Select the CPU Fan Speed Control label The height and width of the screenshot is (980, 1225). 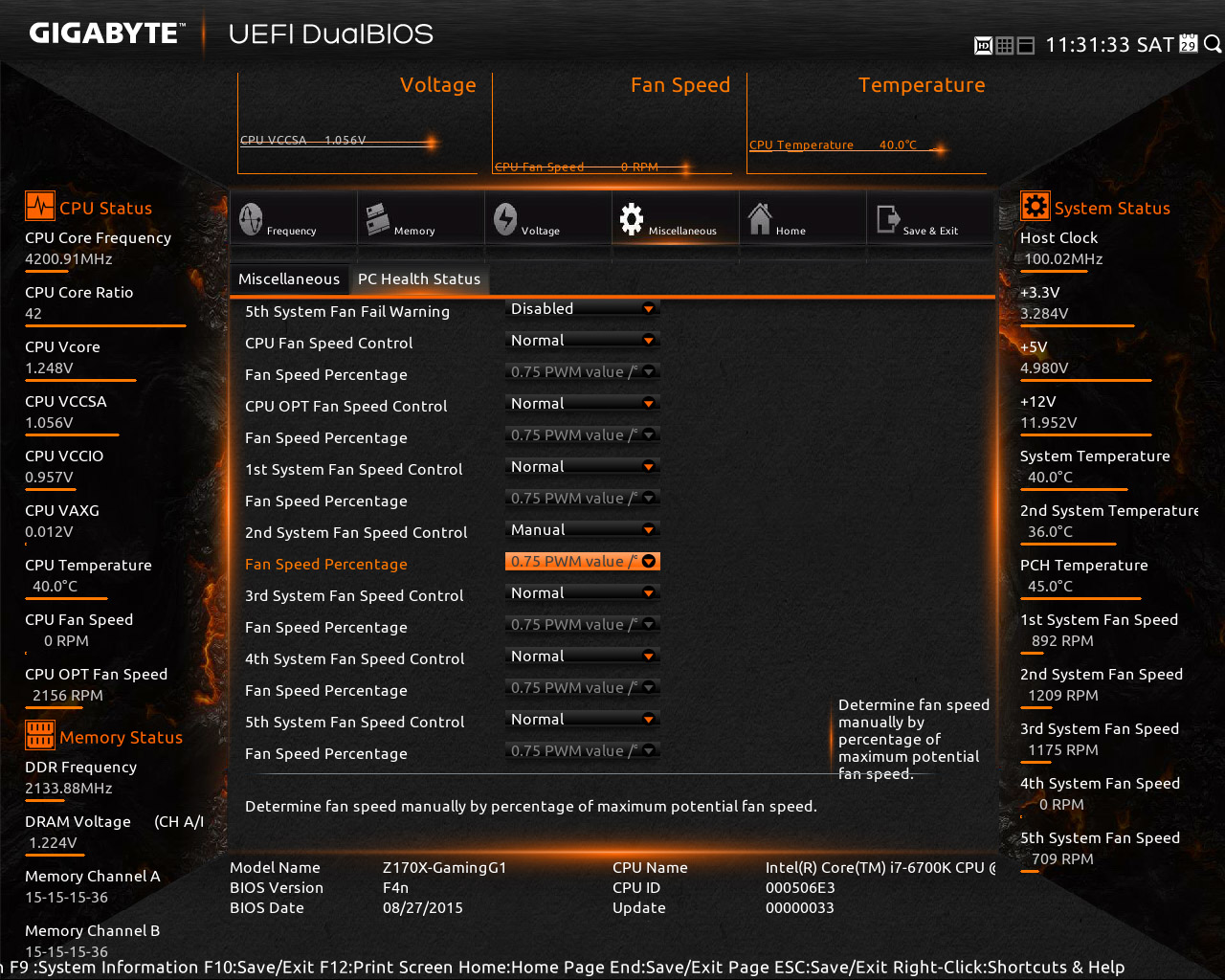329,343
